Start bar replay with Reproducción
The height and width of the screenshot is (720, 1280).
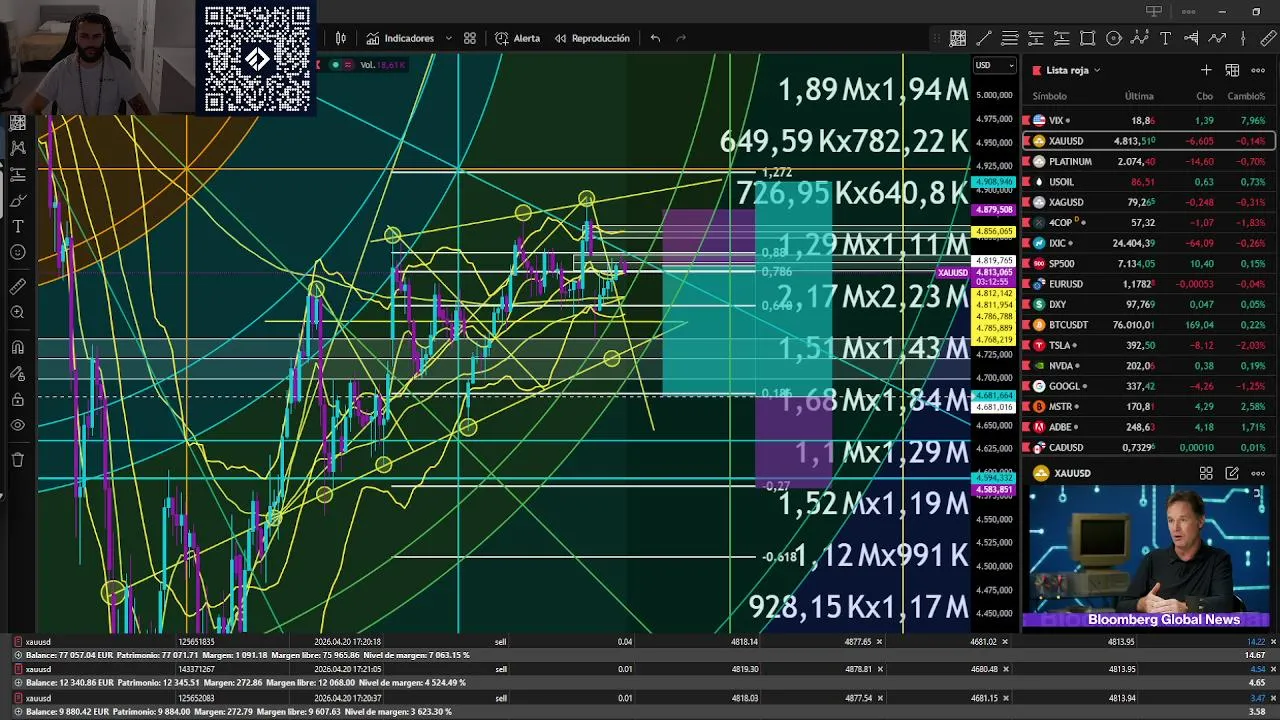click(591, 38)
